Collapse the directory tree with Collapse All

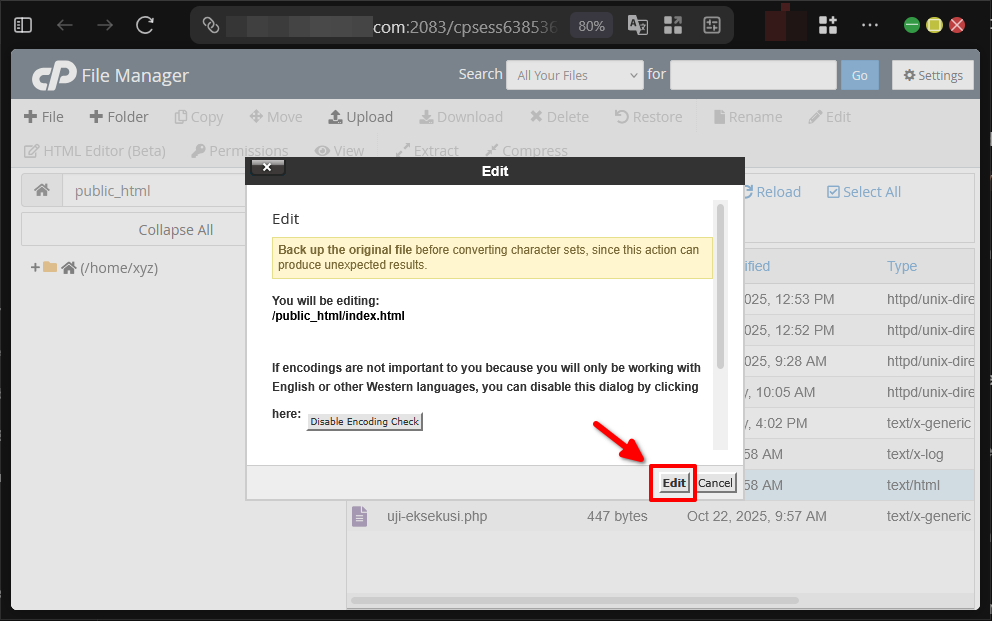point(175,229)
